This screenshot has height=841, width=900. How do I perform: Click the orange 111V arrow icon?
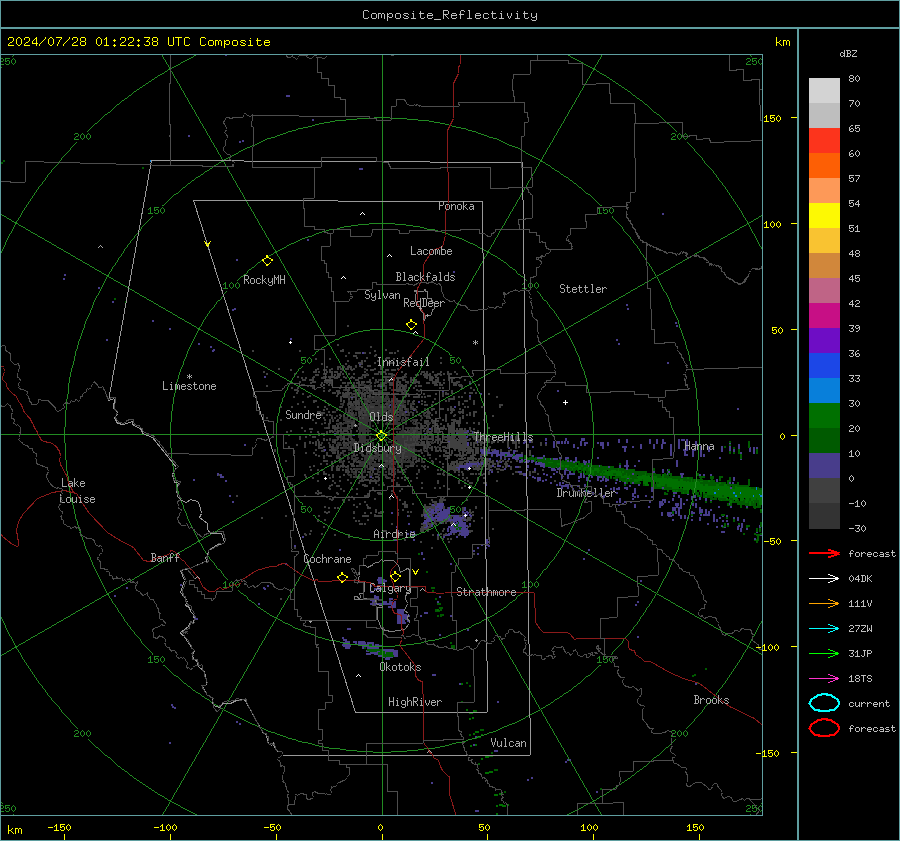click(824, 603)
